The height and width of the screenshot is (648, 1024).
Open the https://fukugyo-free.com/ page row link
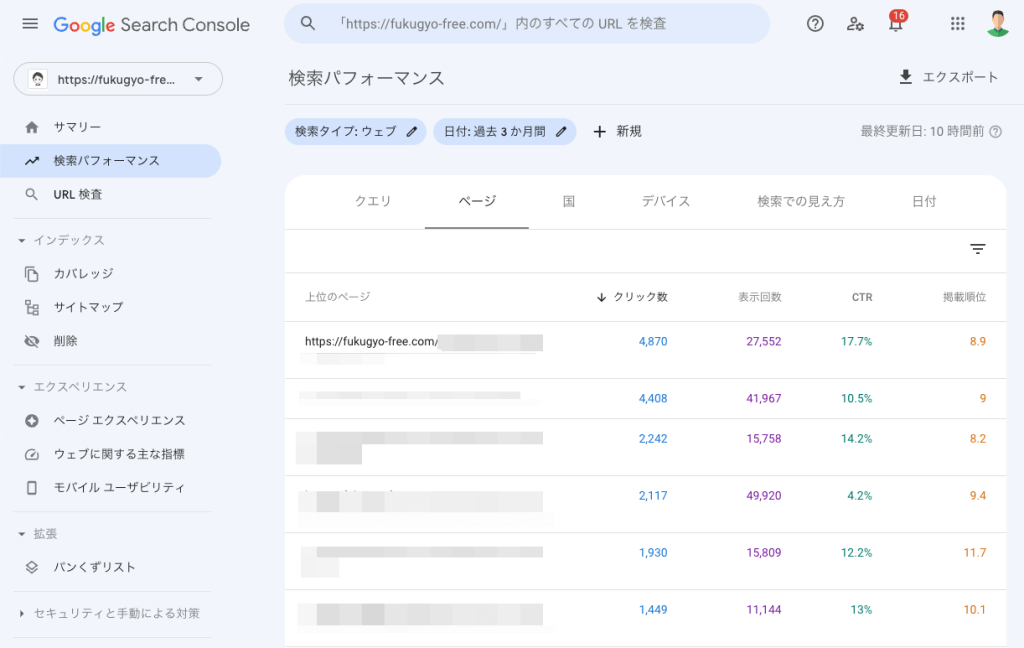371,342
